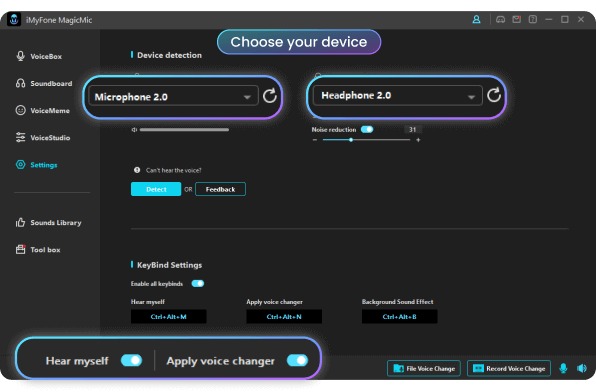Edit Background Sound Effect keybind Ctrl+Alt+B
596x392 pixels.
(x=399, y=316)
